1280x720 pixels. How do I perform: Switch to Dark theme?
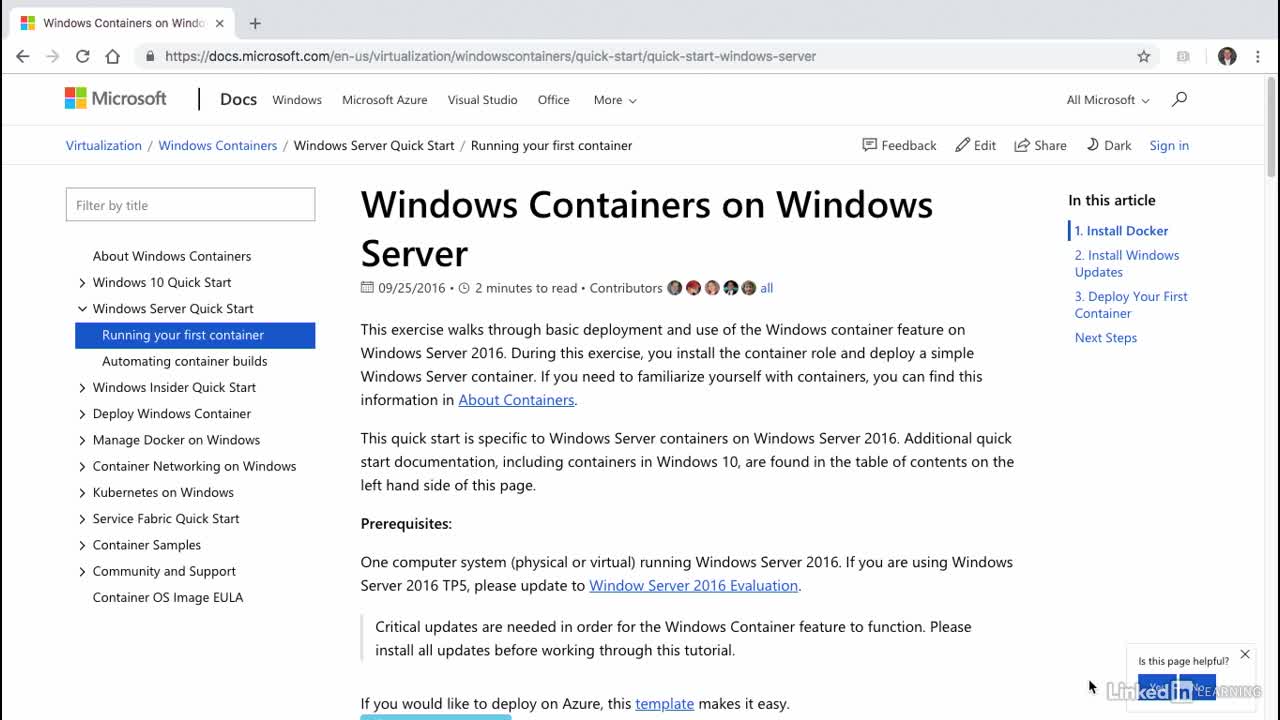click(1109, 145)
